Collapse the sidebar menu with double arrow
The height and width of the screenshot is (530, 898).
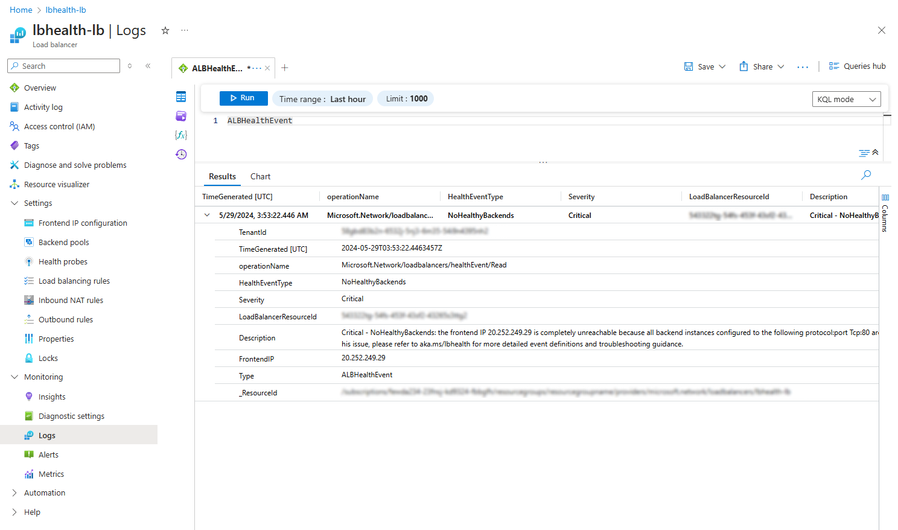(148, 66)
